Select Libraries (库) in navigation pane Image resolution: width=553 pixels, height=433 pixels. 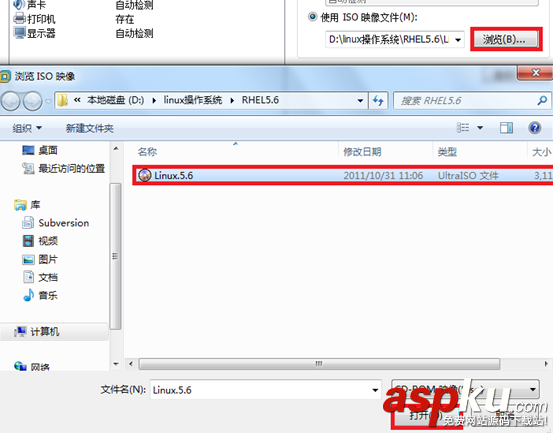(x=27, y=205)
